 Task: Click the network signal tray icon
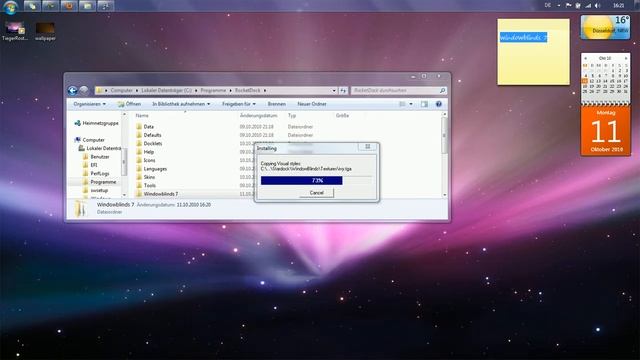click(x=588, y=5)
